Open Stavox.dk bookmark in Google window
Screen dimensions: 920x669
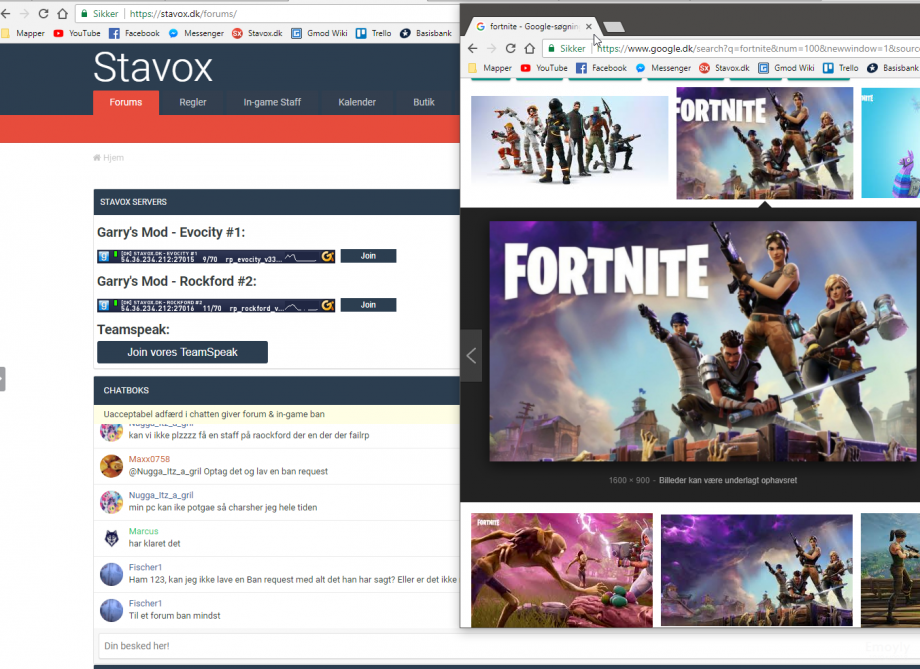click(724, 68)
